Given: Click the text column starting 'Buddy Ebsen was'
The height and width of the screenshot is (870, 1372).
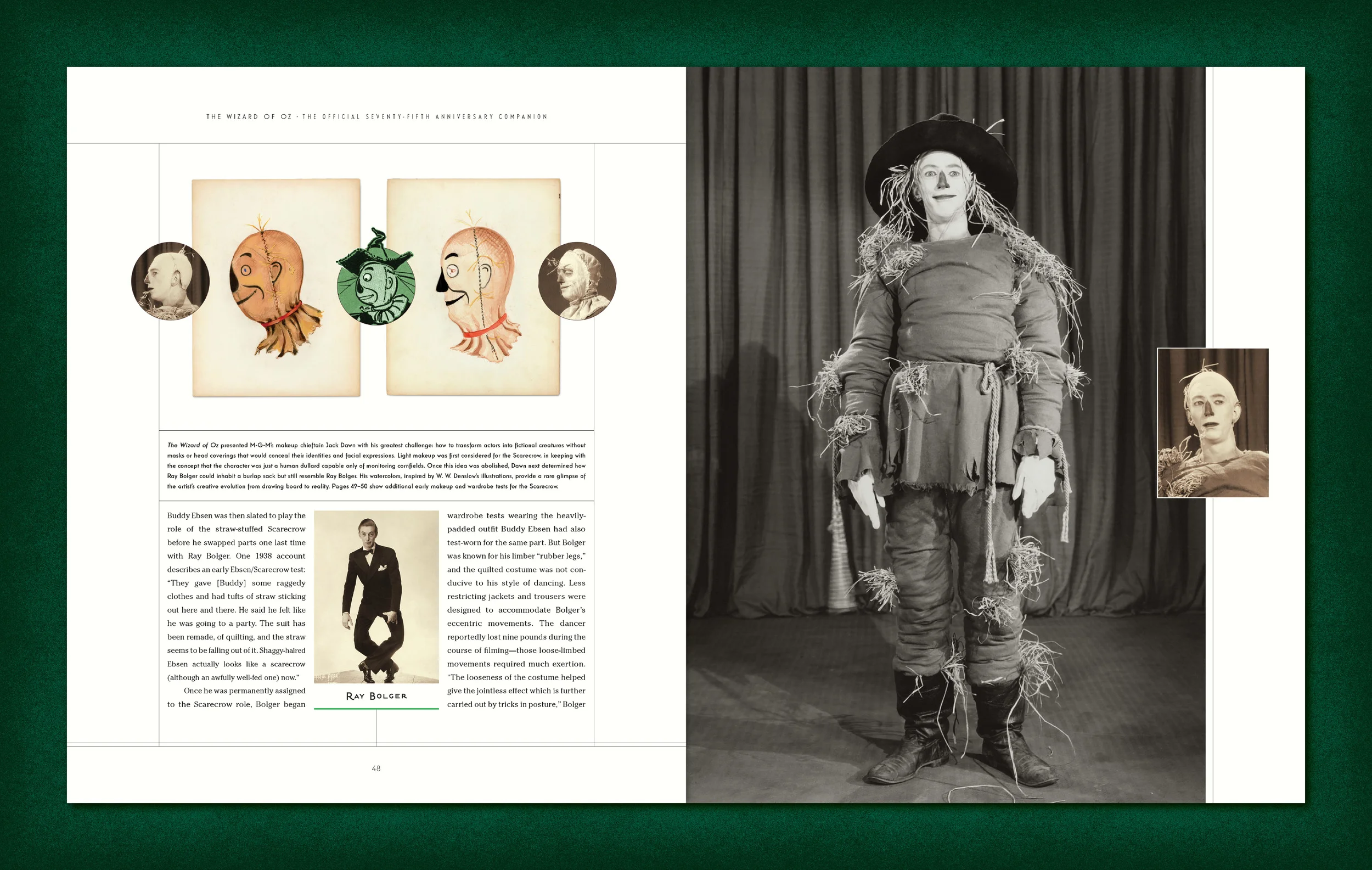Looking at the screenshot, I should click(x=236, y=610).
